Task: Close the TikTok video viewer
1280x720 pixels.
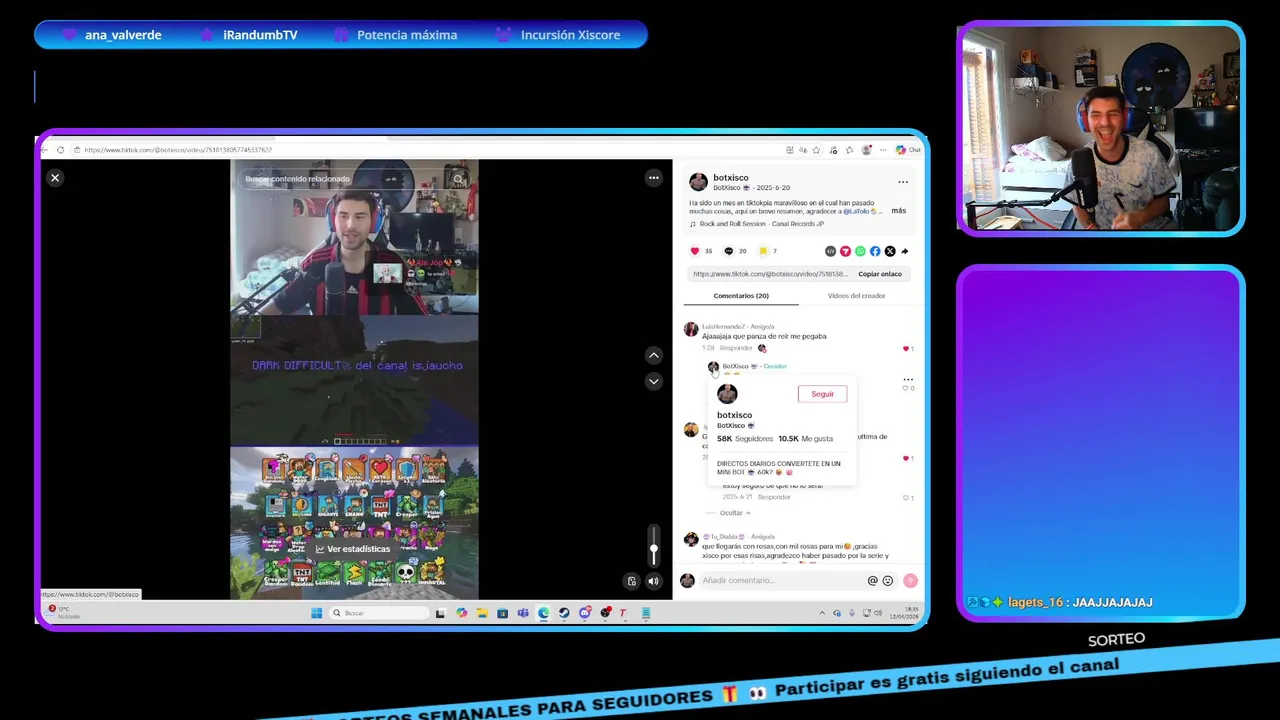Action: 55,178
